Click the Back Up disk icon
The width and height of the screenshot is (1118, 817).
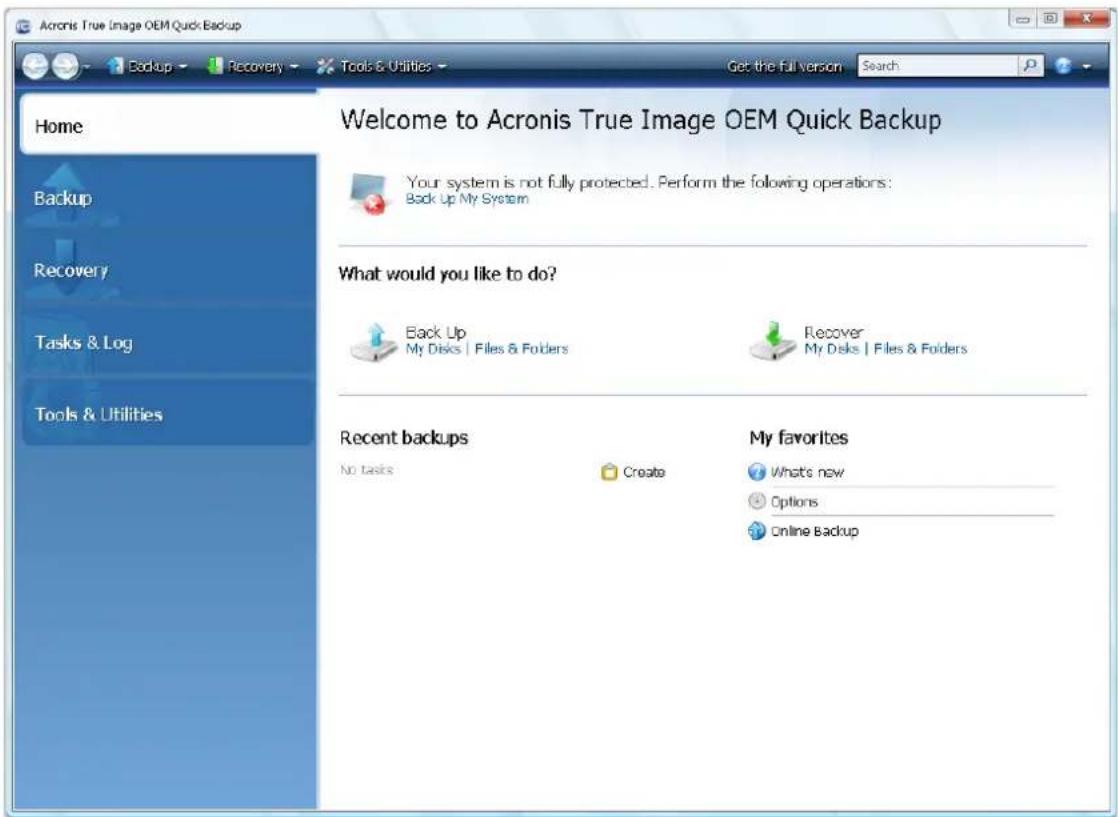click(x=373, y=341)
